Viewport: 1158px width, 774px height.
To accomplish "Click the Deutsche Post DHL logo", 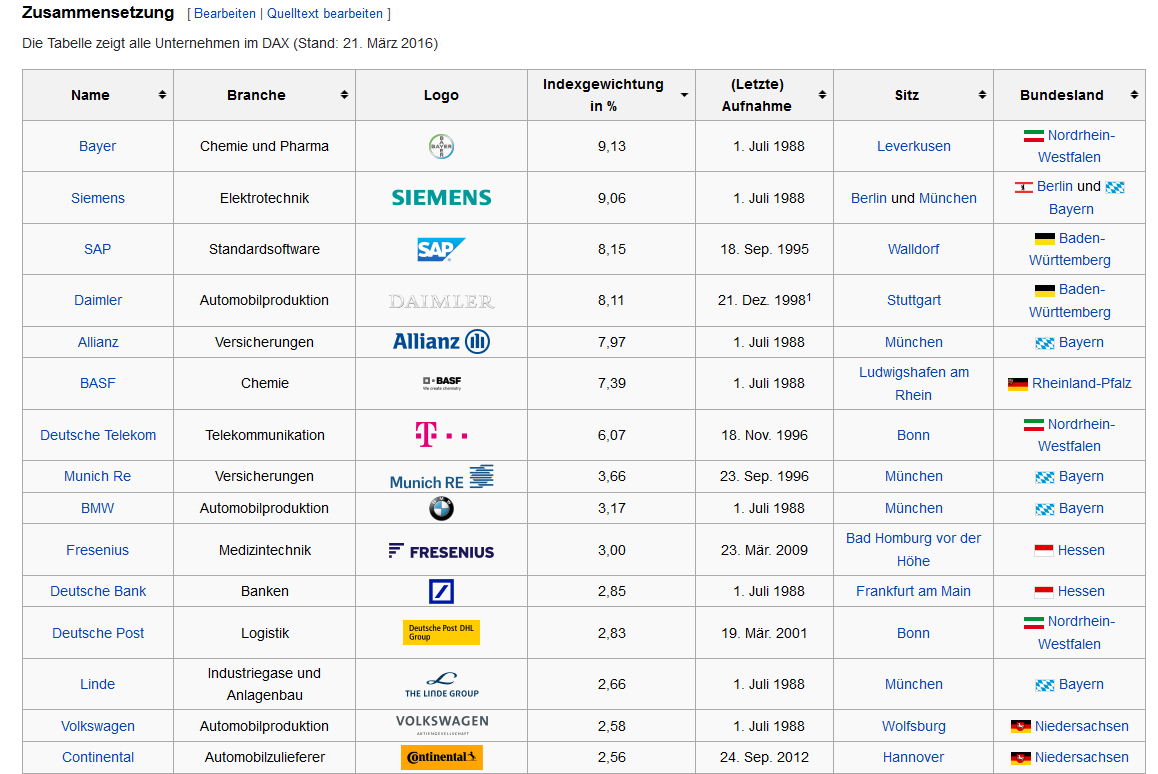I will point(441,633).
